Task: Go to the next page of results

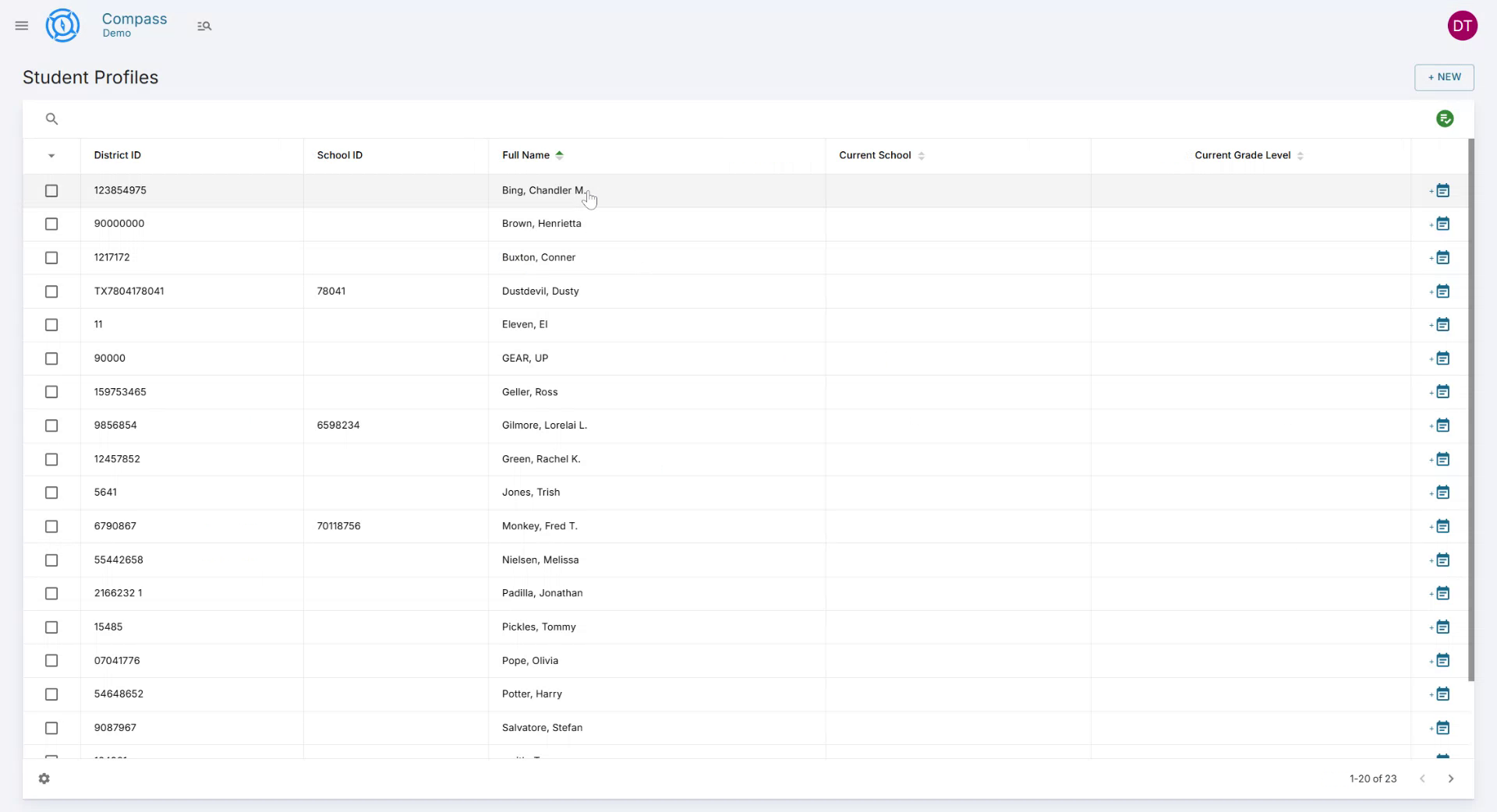Action: [1450, 778]
